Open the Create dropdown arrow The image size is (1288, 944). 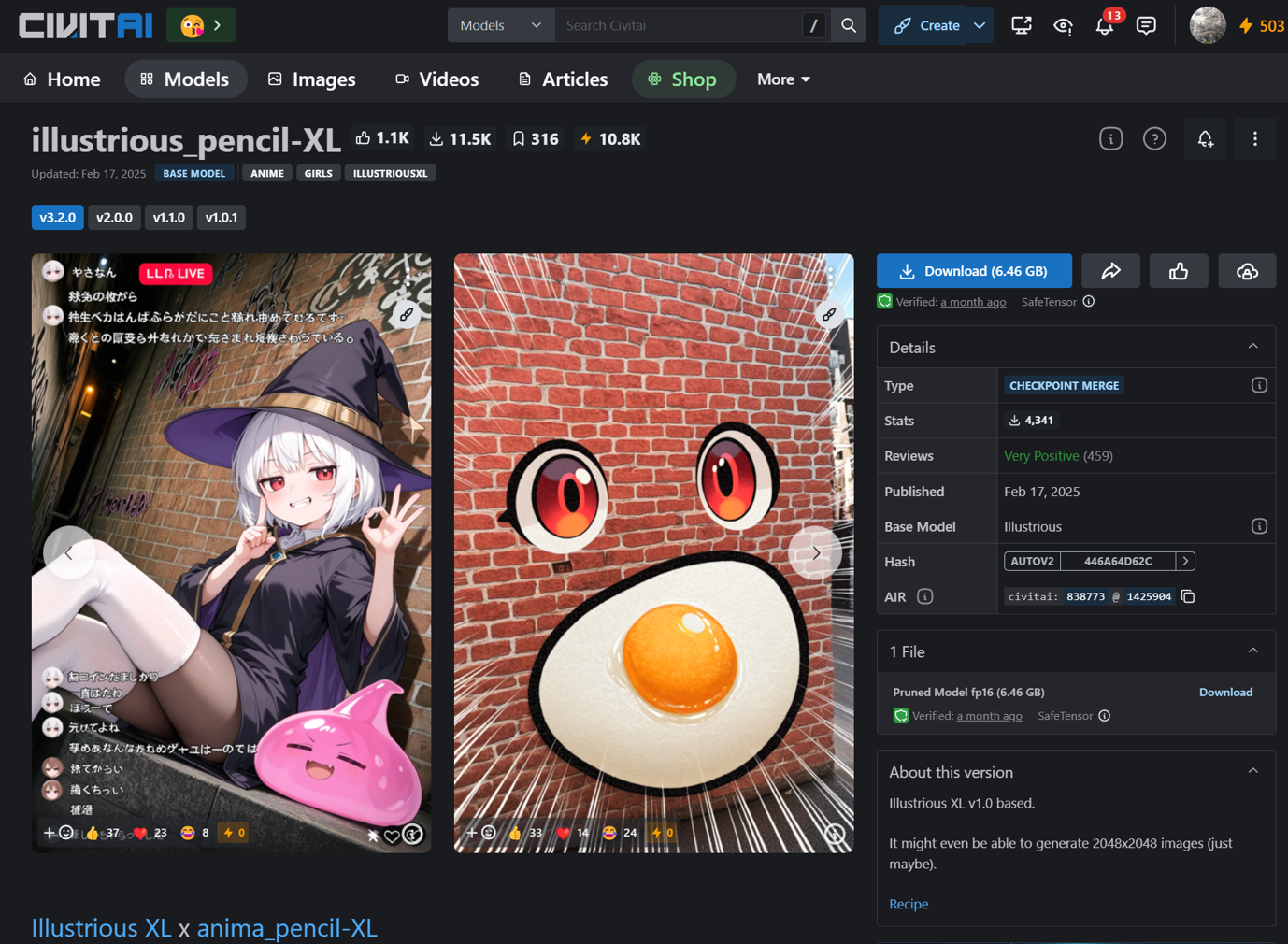coord(980,25)
